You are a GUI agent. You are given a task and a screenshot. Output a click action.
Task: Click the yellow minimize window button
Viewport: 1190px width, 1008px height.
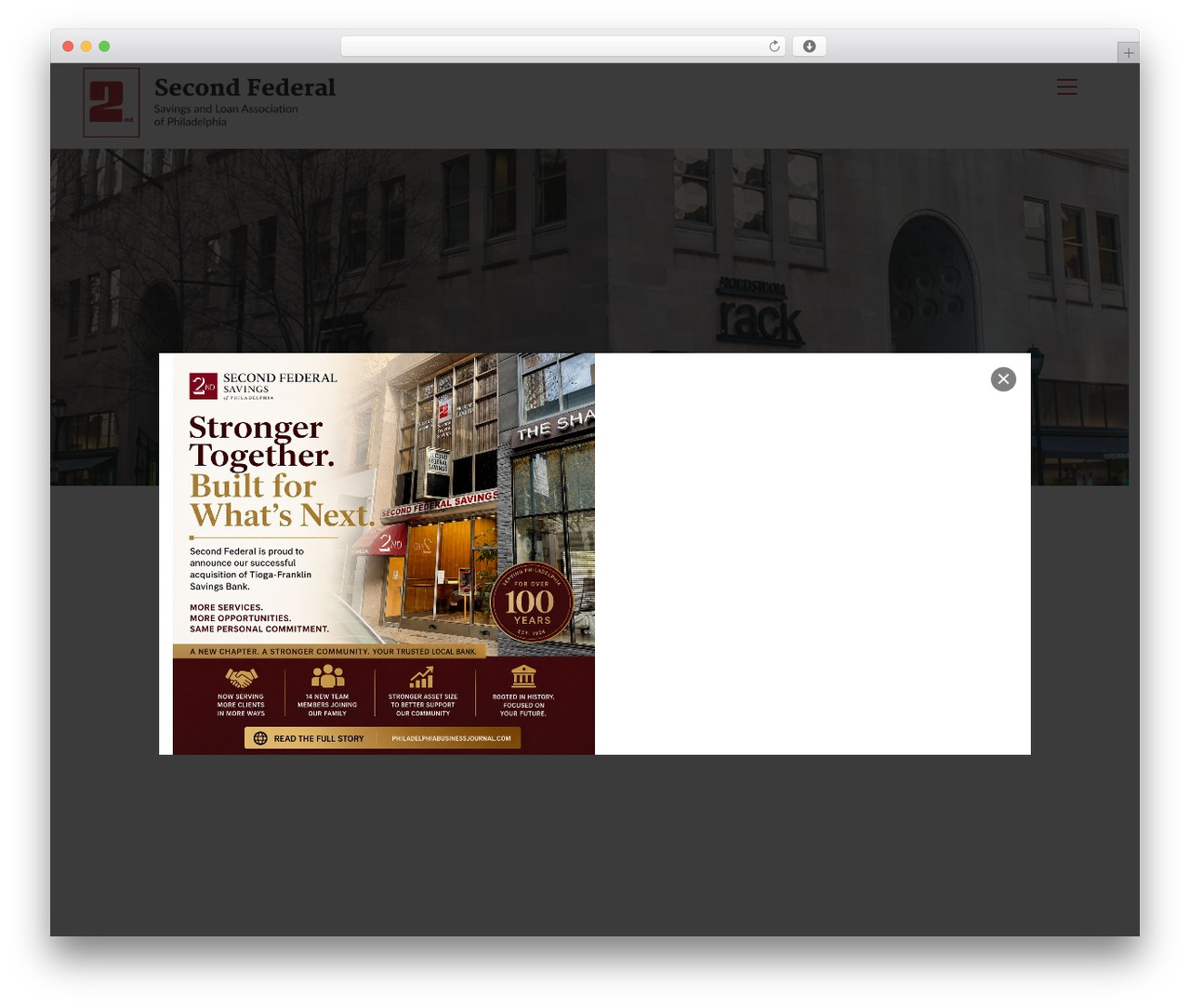86,46
